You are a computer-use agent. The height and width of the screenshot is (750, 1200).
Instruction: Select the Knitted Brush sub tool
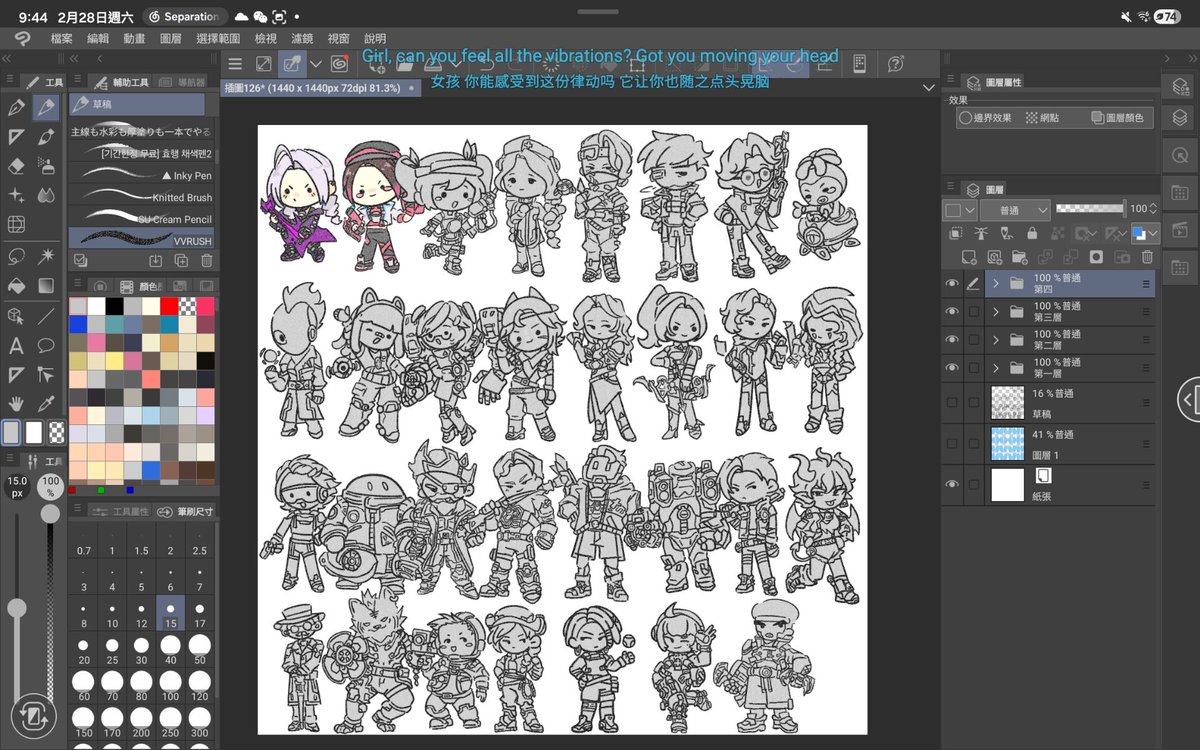coord(141,197)
